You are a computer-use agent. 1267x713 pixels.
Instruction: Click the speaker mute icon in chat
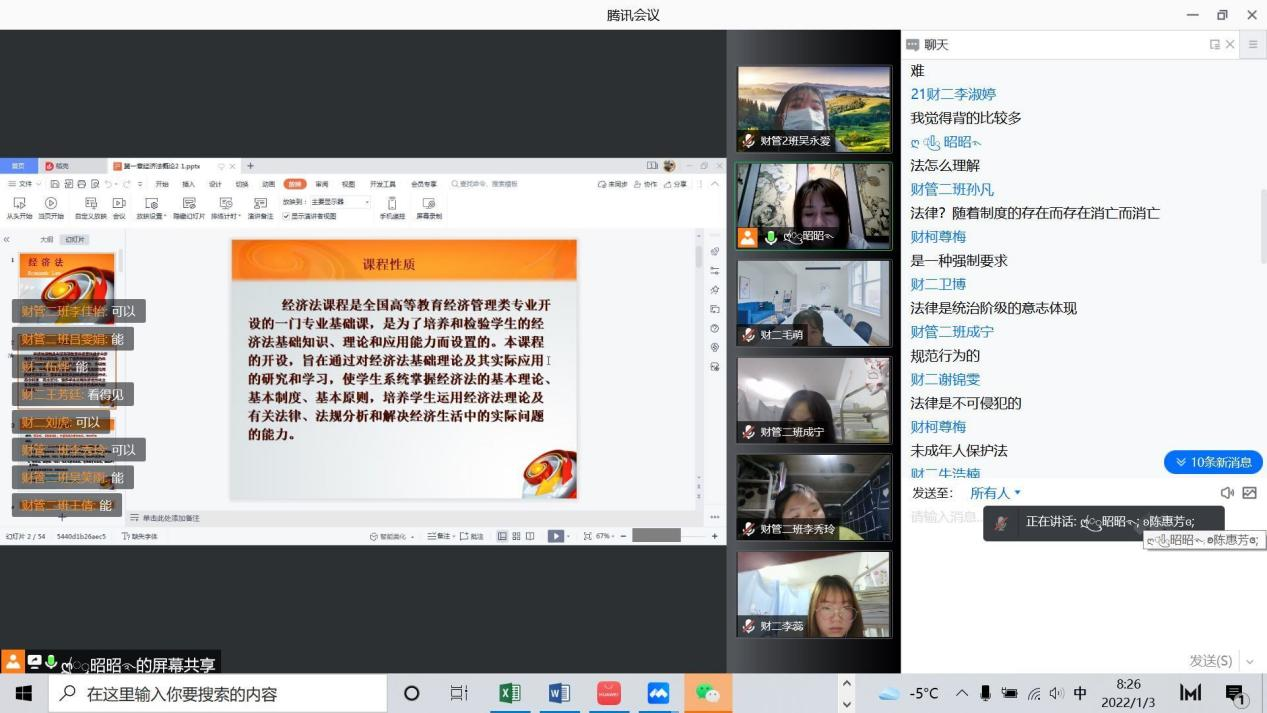pos(1227,493)
